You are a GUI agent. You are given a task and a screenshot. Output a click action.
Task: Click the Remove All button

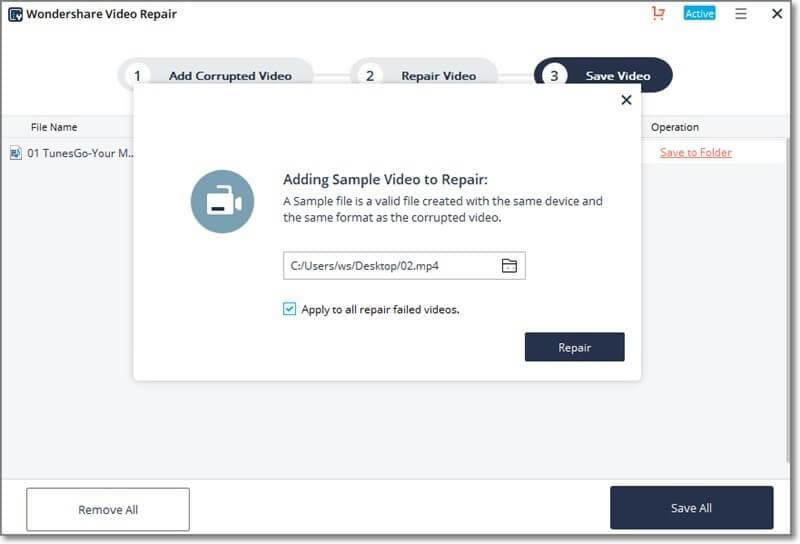pos(108,510)
